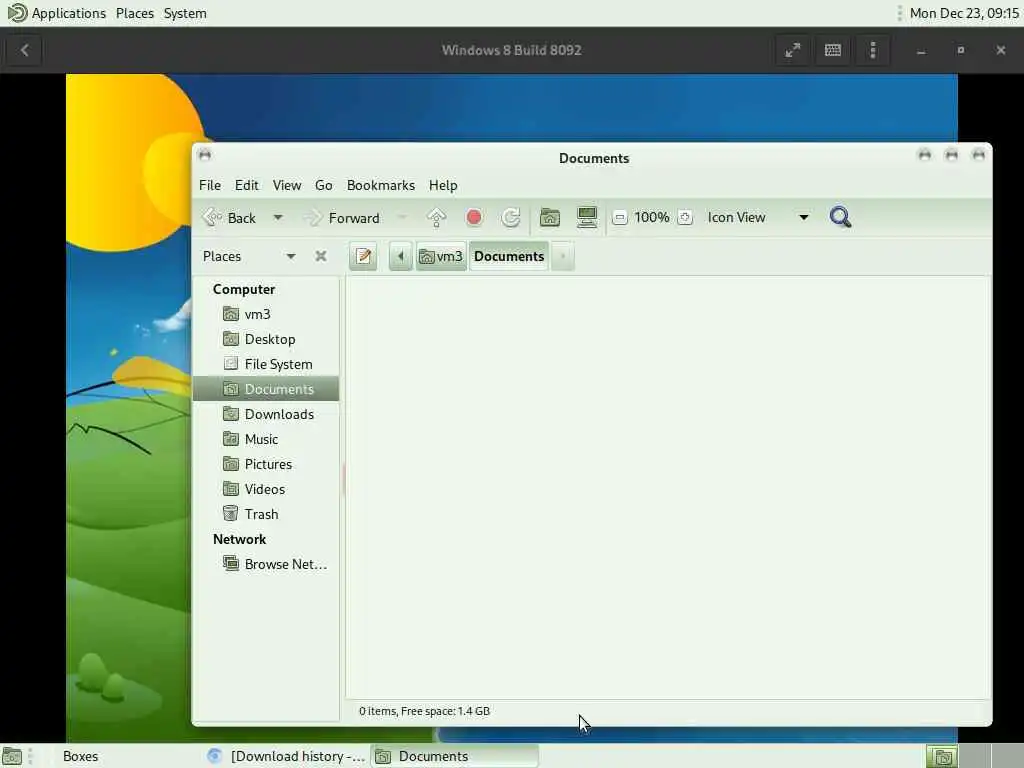Open Pictures folder in sidebar
Image resolution: width=1024 pixels, height=768 pixels.
coord(266,464)
